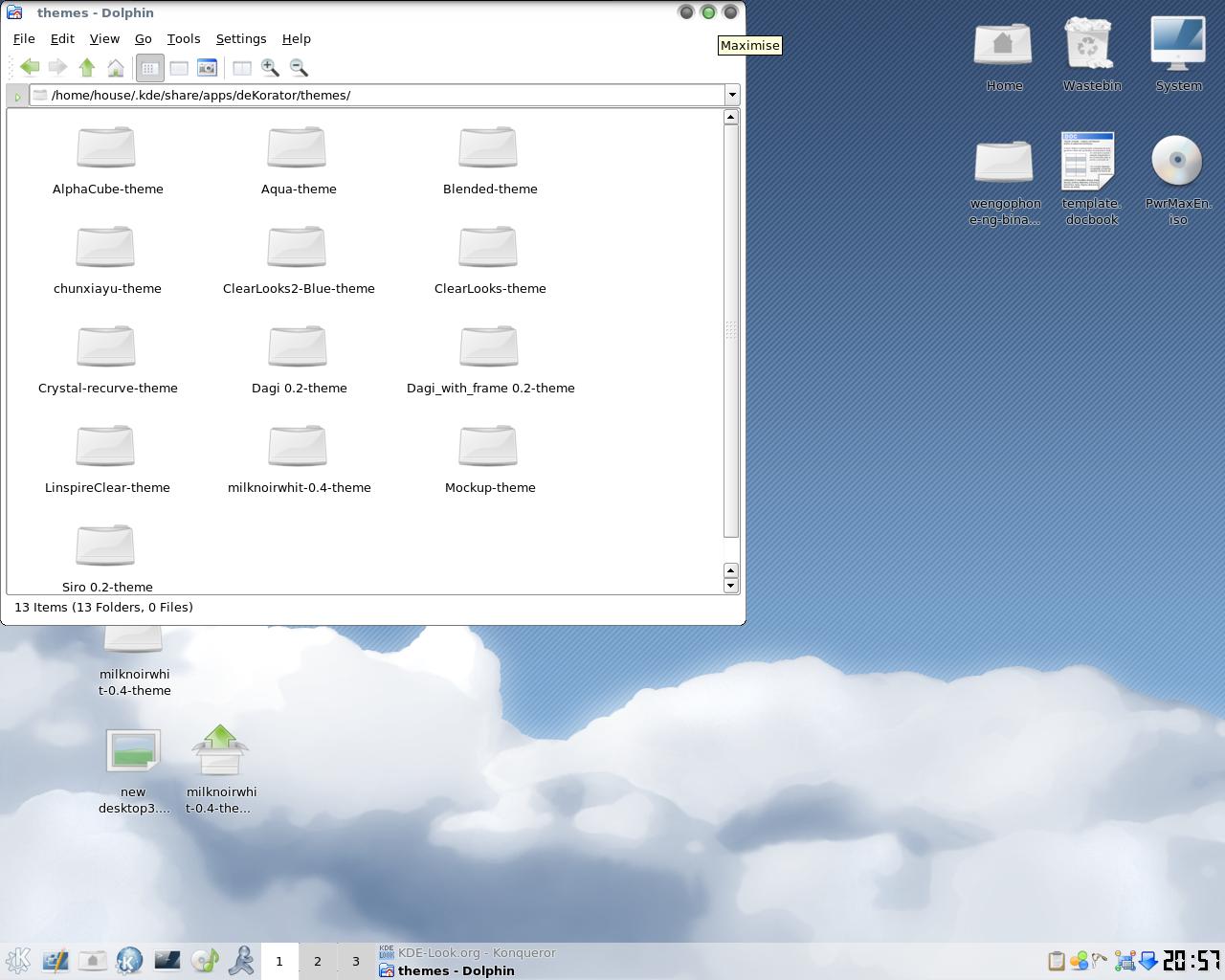Open the Edit menu
1225x980 pixels.
point(62,38)
